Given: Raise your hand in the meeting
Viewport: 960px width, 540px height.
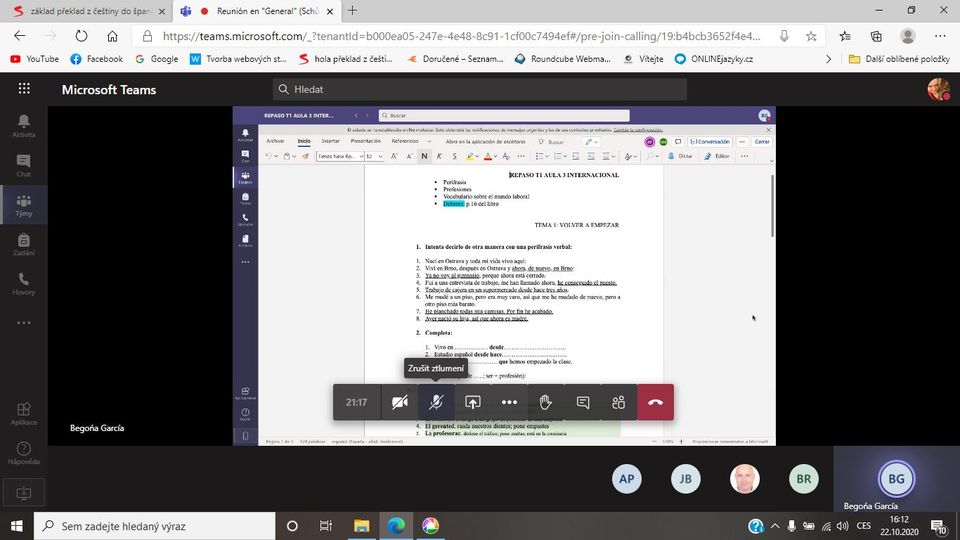Looking at the screenshot, I should [546, 402].
